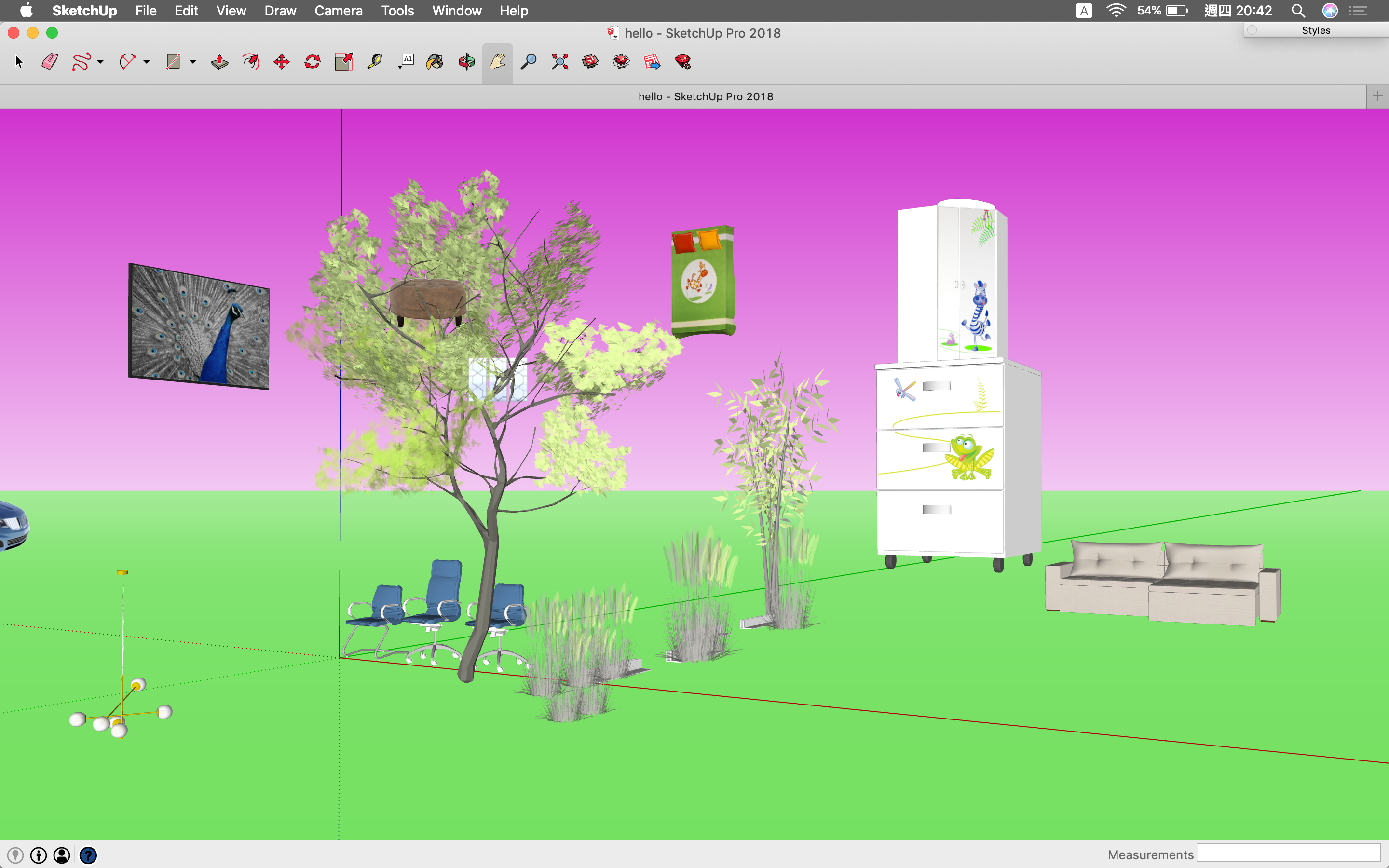Screen dimensions: 1389x868
Task: Expand the Rectangle shape dropdown arrow
Action: tap(193, 62)
